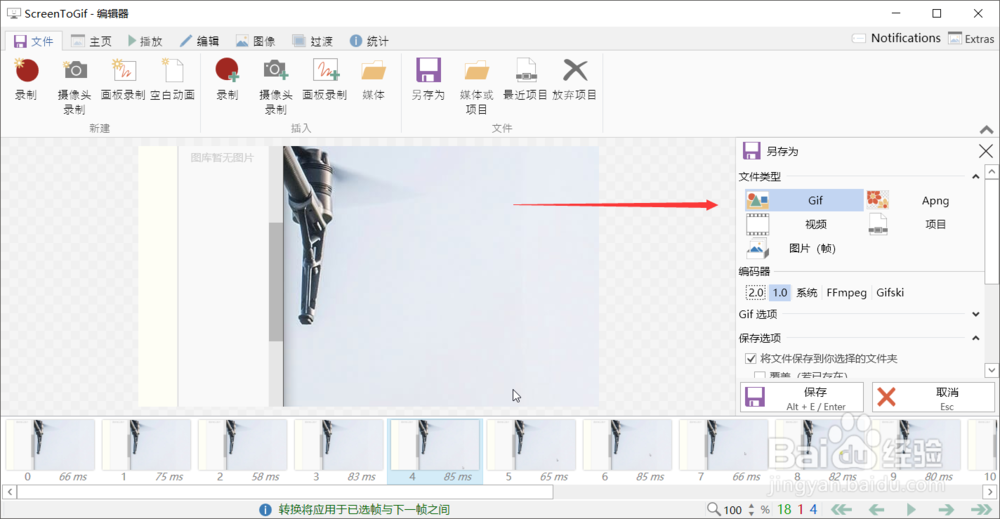
Task: Close the 另存为 side panel
Action: coord(985,151)
